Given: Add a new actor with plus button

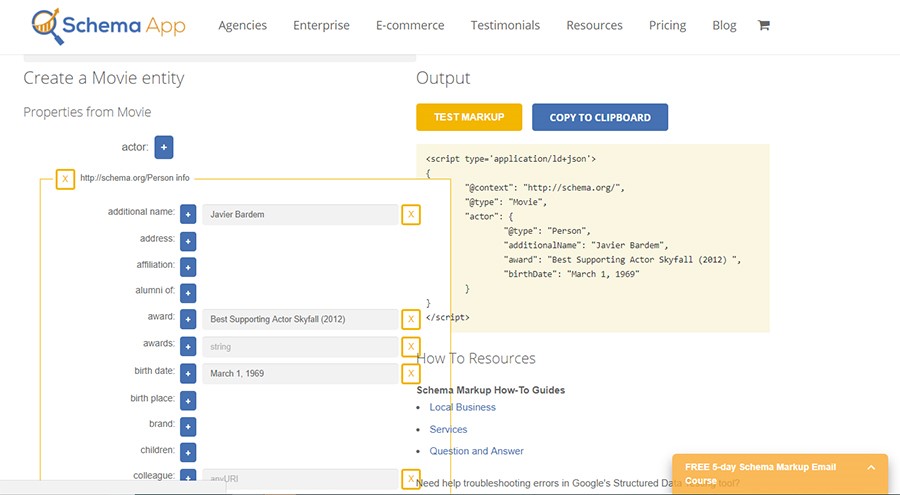Looking at the screenshot, I should pyautogui.click(x=164, y=147).
